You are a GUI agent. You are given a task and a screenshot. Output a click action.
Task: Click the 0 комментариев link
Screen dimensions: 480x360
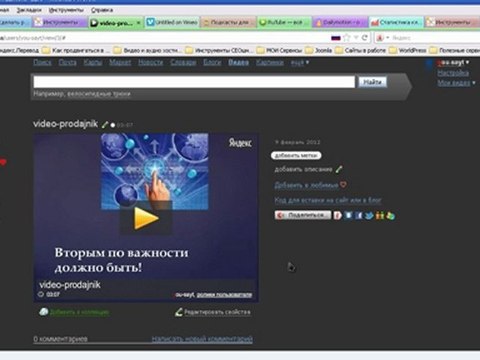pos(60,339)
